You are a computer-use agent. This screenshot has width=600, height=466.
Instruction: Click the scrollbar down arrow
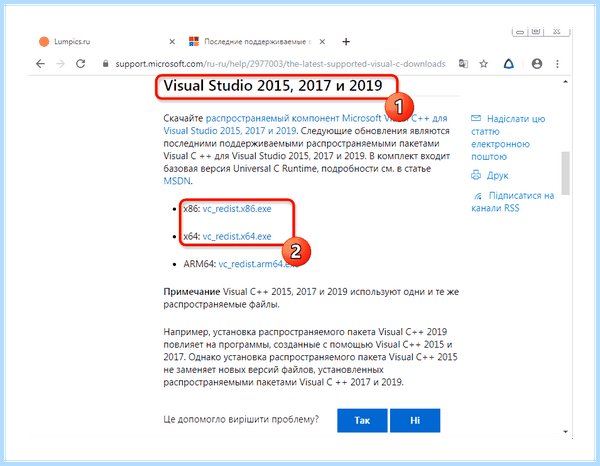point(566,432)
